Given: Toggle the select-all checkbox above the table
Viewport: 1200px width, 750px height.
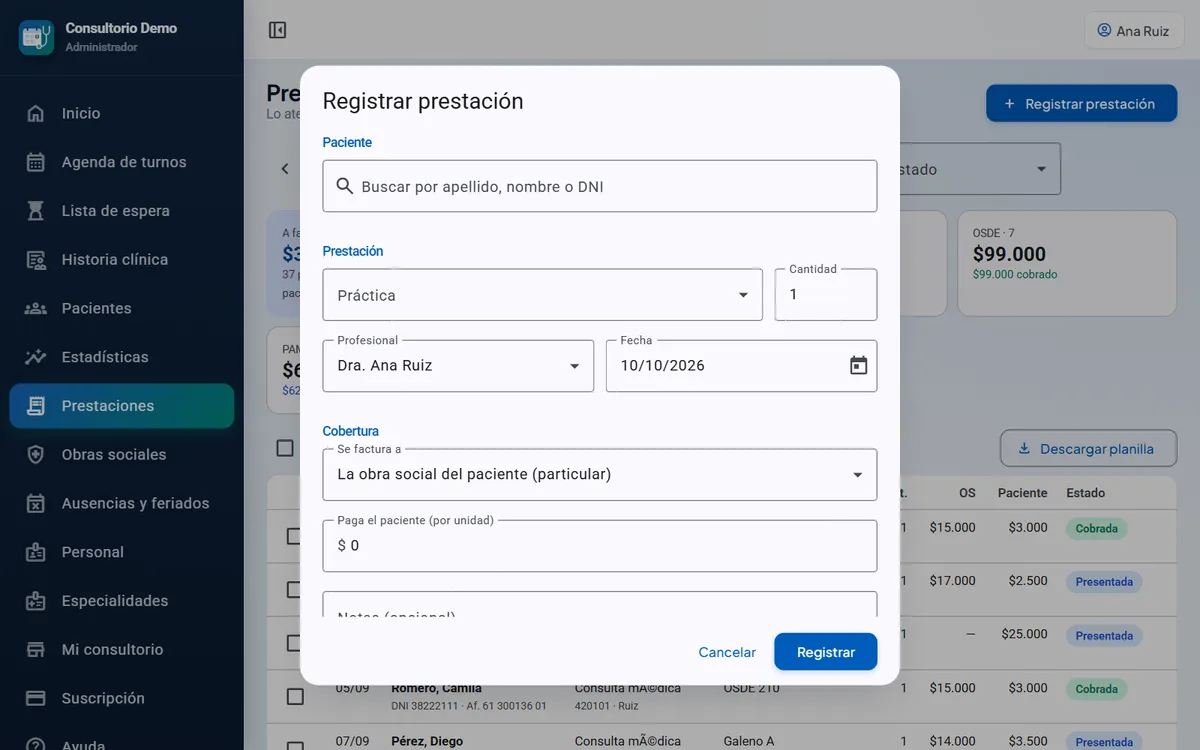Looking at the screenshot, I should [285, 448].
